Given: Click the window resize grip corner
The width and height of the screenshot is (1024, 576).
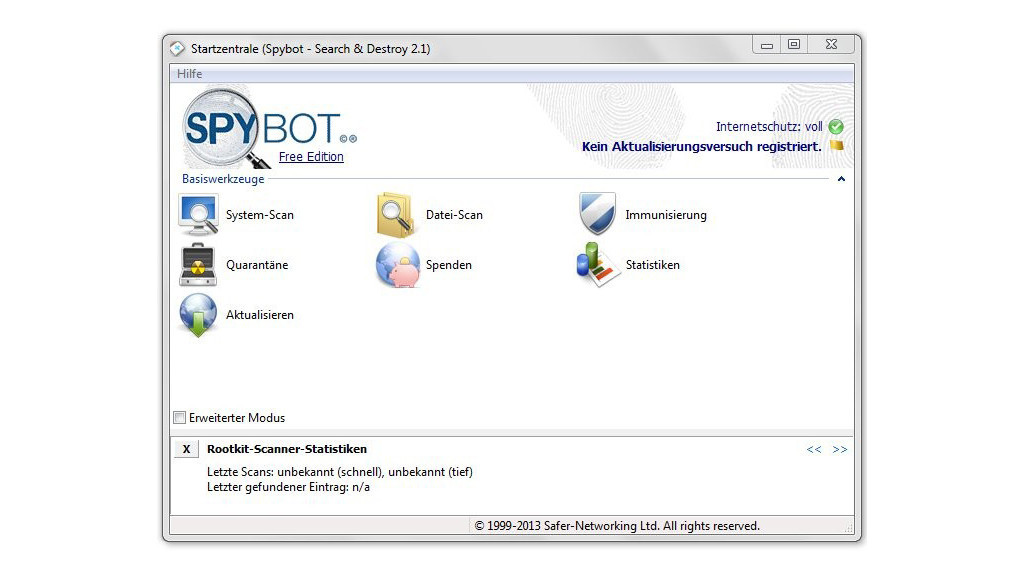Looking at the screenshot, I should (848, 528).
